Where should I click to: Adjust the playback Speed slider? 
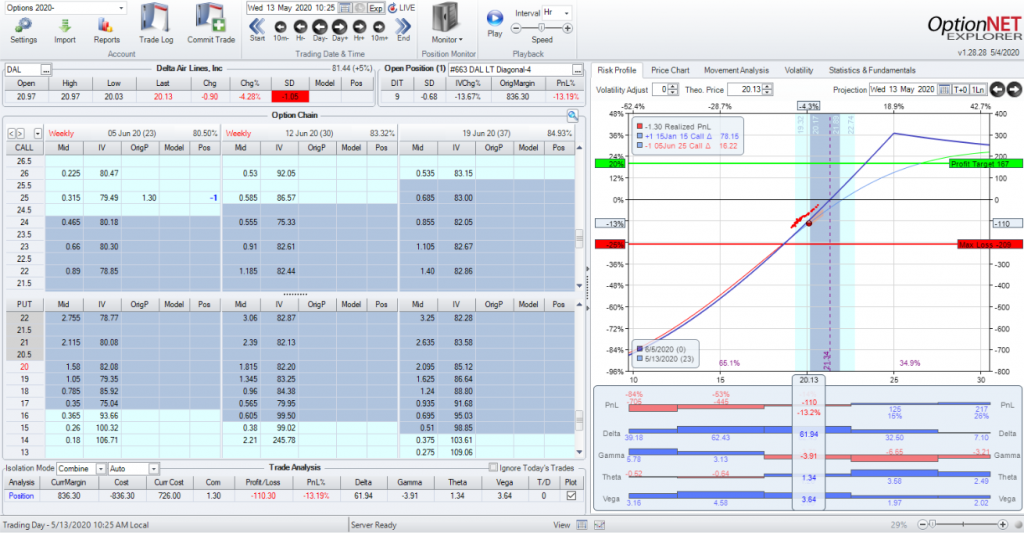coord(541,28)
